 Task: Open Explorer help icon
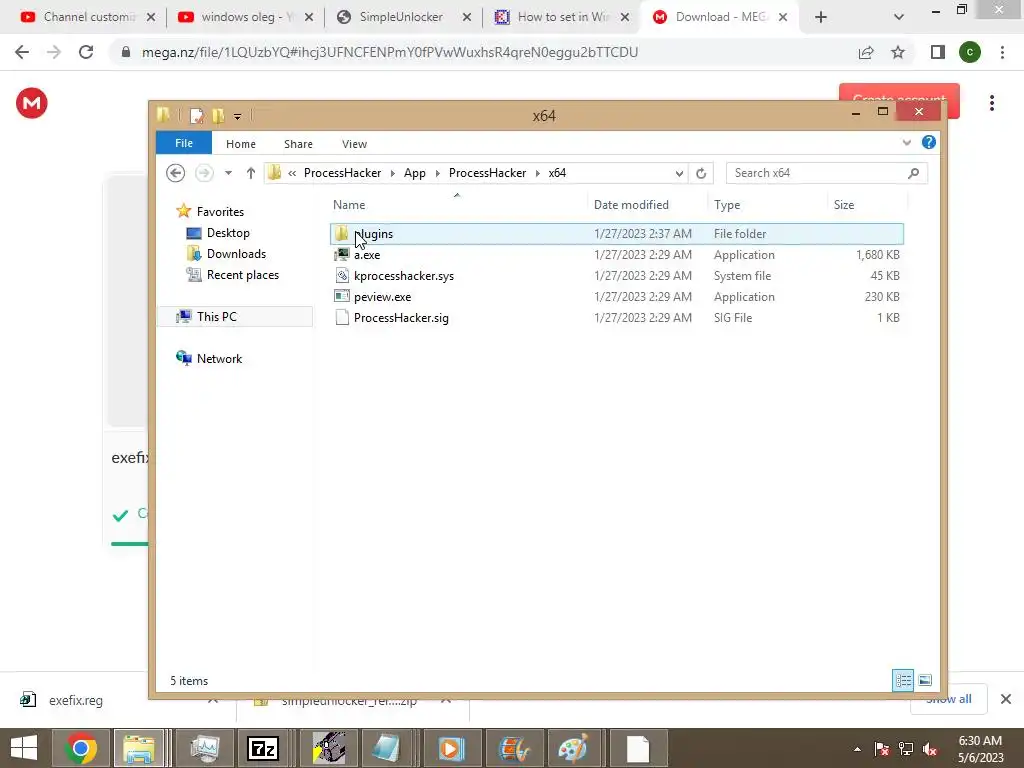point(928,142)
